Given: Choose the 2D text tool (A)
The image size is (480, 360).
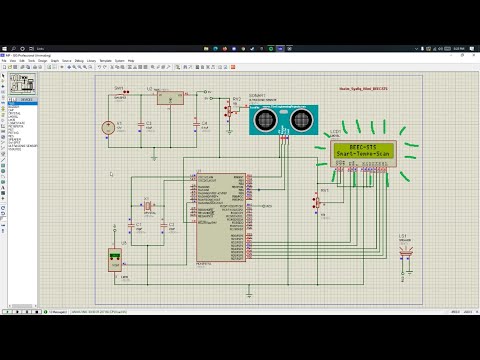Looking at the screenshot, I should click(3, 187).
